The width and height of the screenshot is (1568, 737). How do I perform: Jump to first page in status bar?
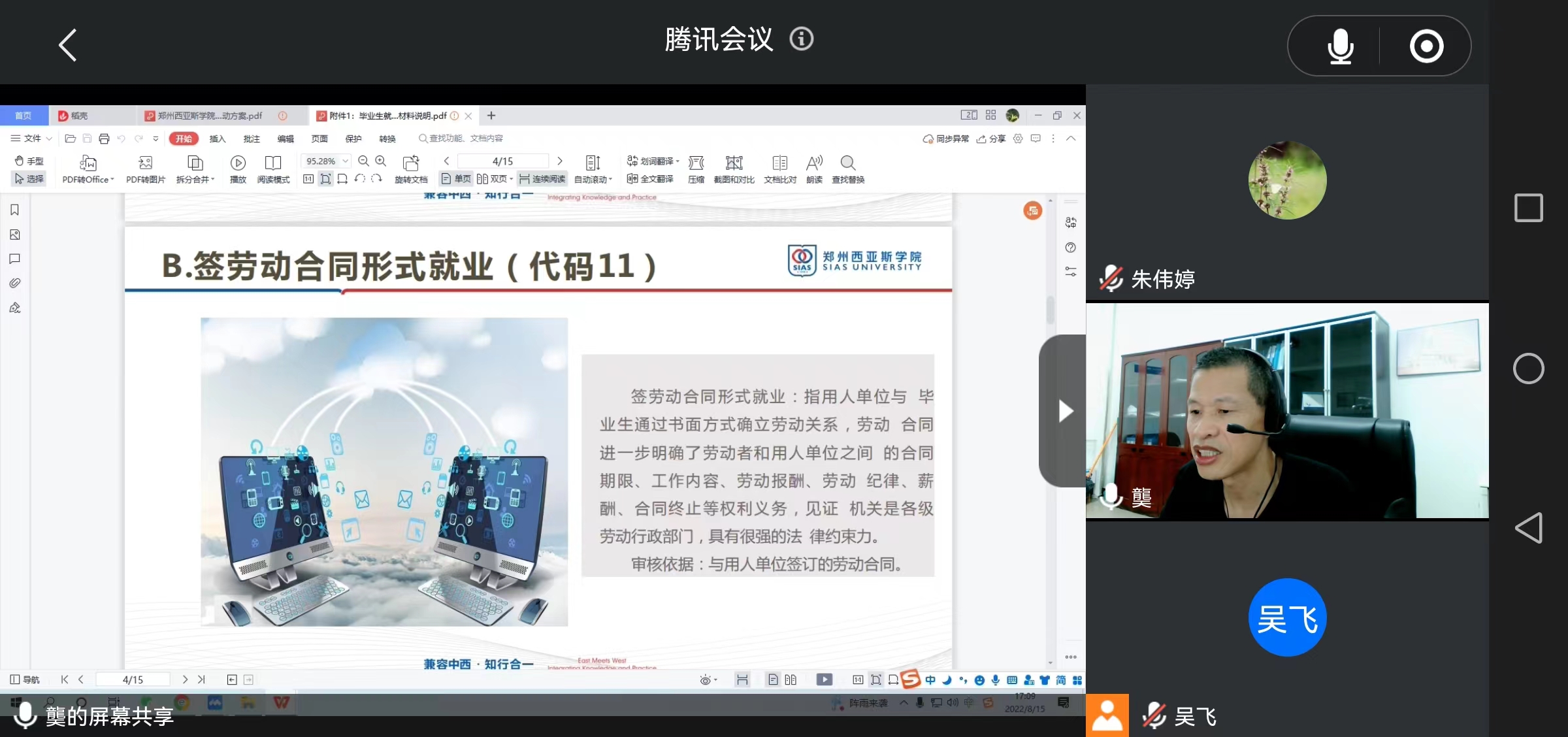(x=65, y=680)
